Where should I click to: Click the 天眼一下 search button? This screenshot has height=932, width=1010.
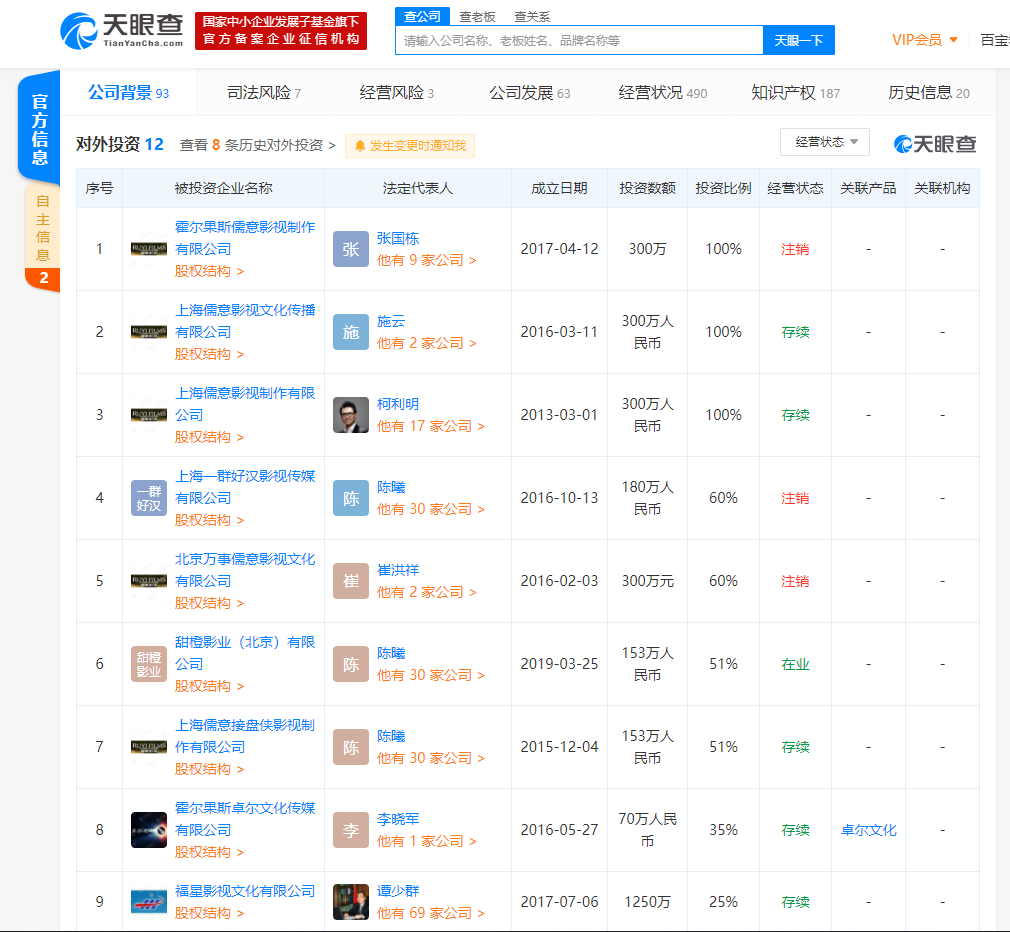798,40
